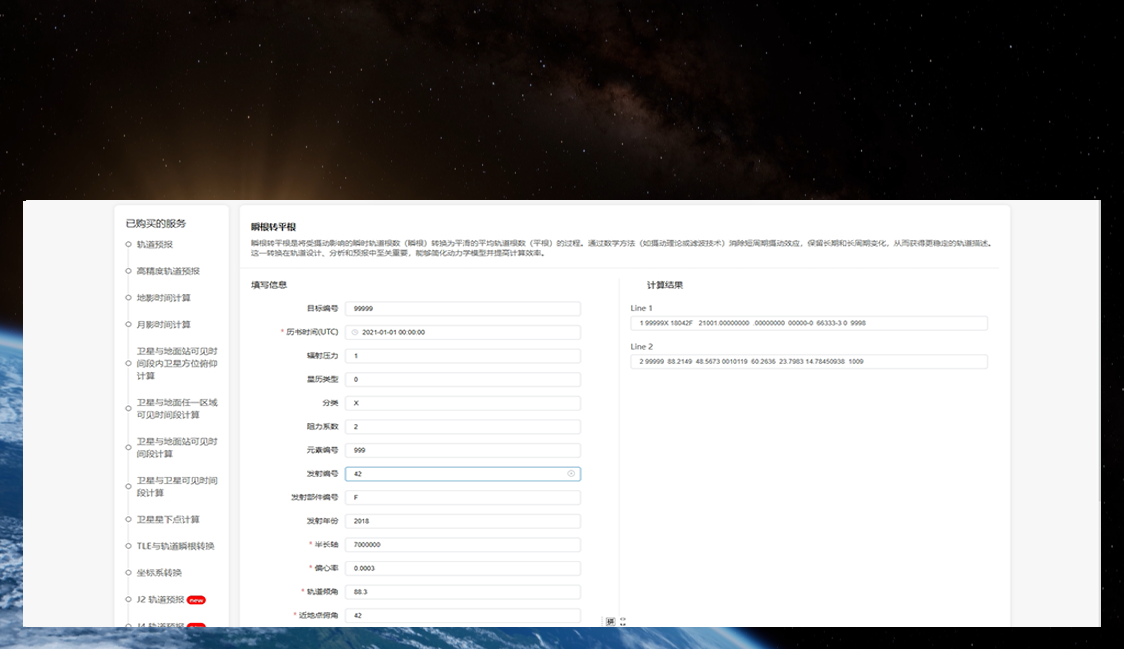
Task: Click the QR code icon near page bottom
Action: pyautogui.click(x=610, y=621)
